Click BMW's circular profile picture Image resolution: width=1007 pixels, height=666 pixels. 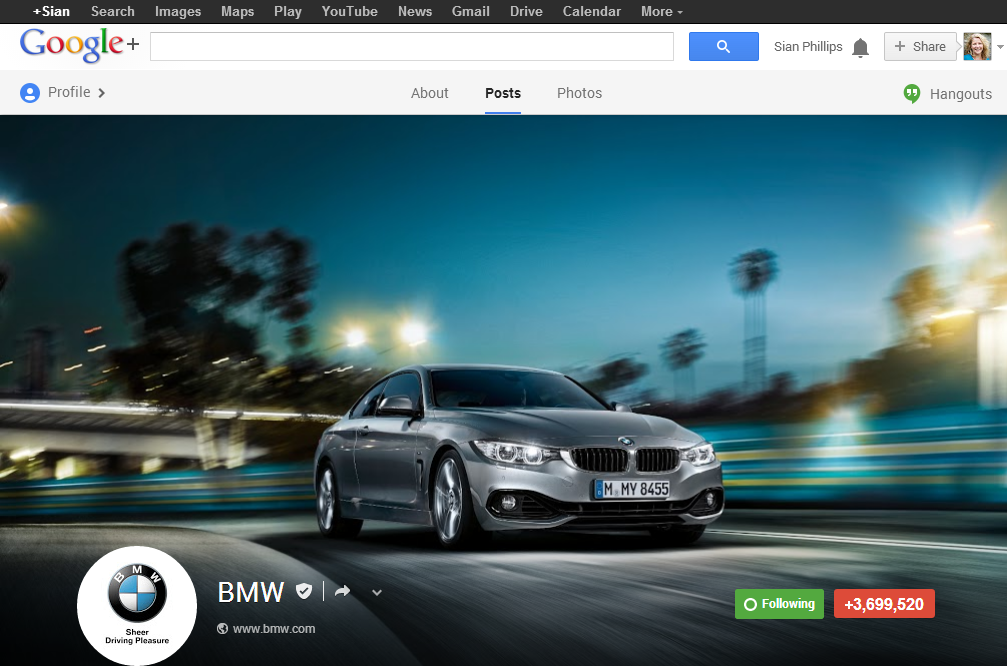tap(136, 605)
